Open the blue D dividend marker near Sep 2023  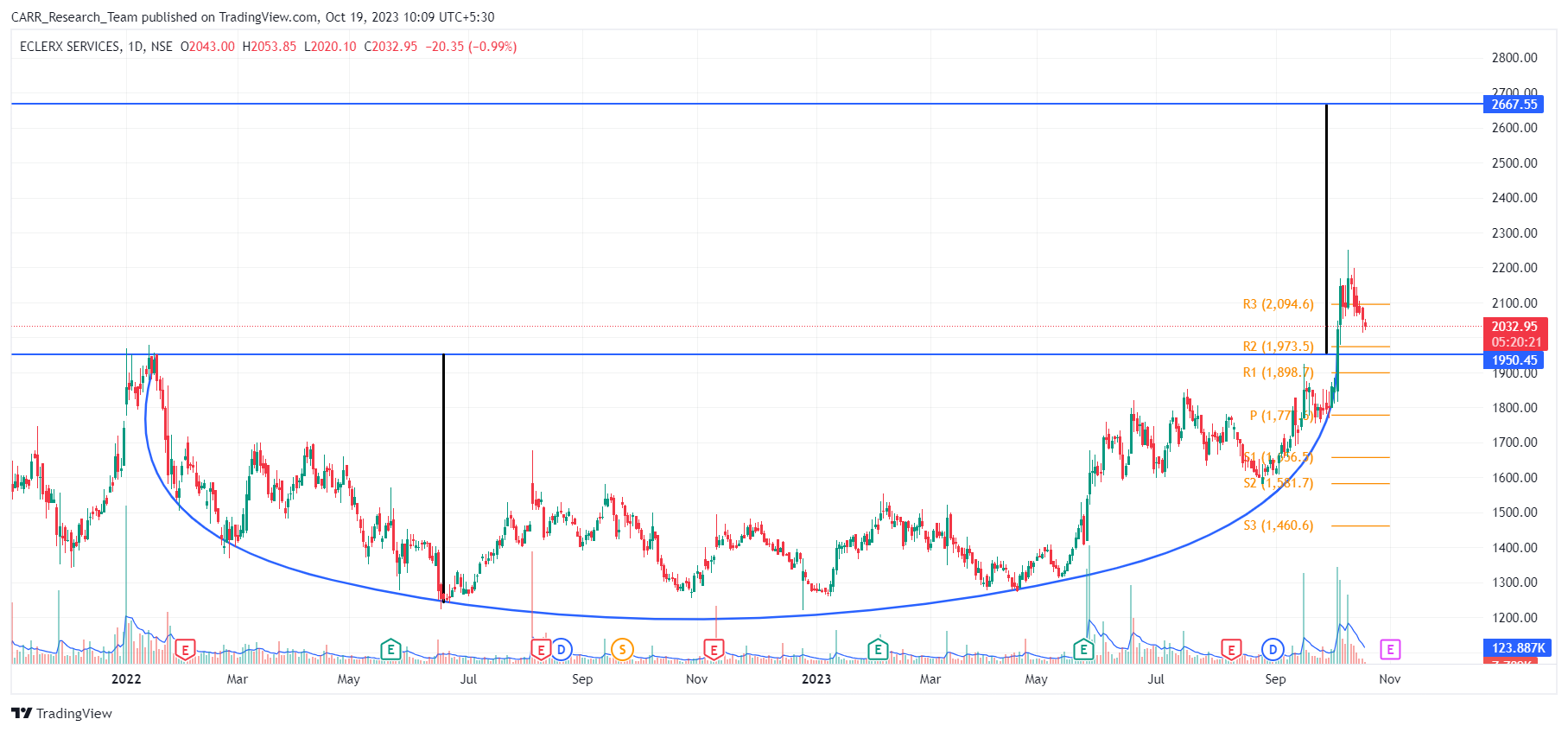click(x=1273, y=649)
